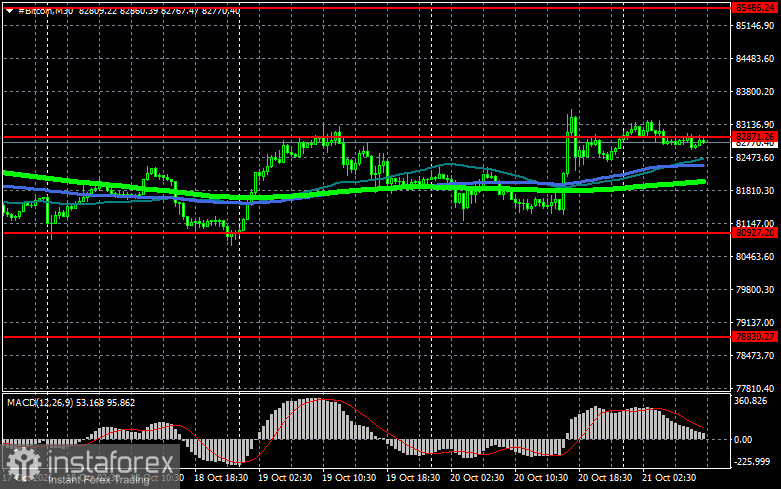Click the red 78830.27 price level label

pyautogui.click(x=755, y=337)
